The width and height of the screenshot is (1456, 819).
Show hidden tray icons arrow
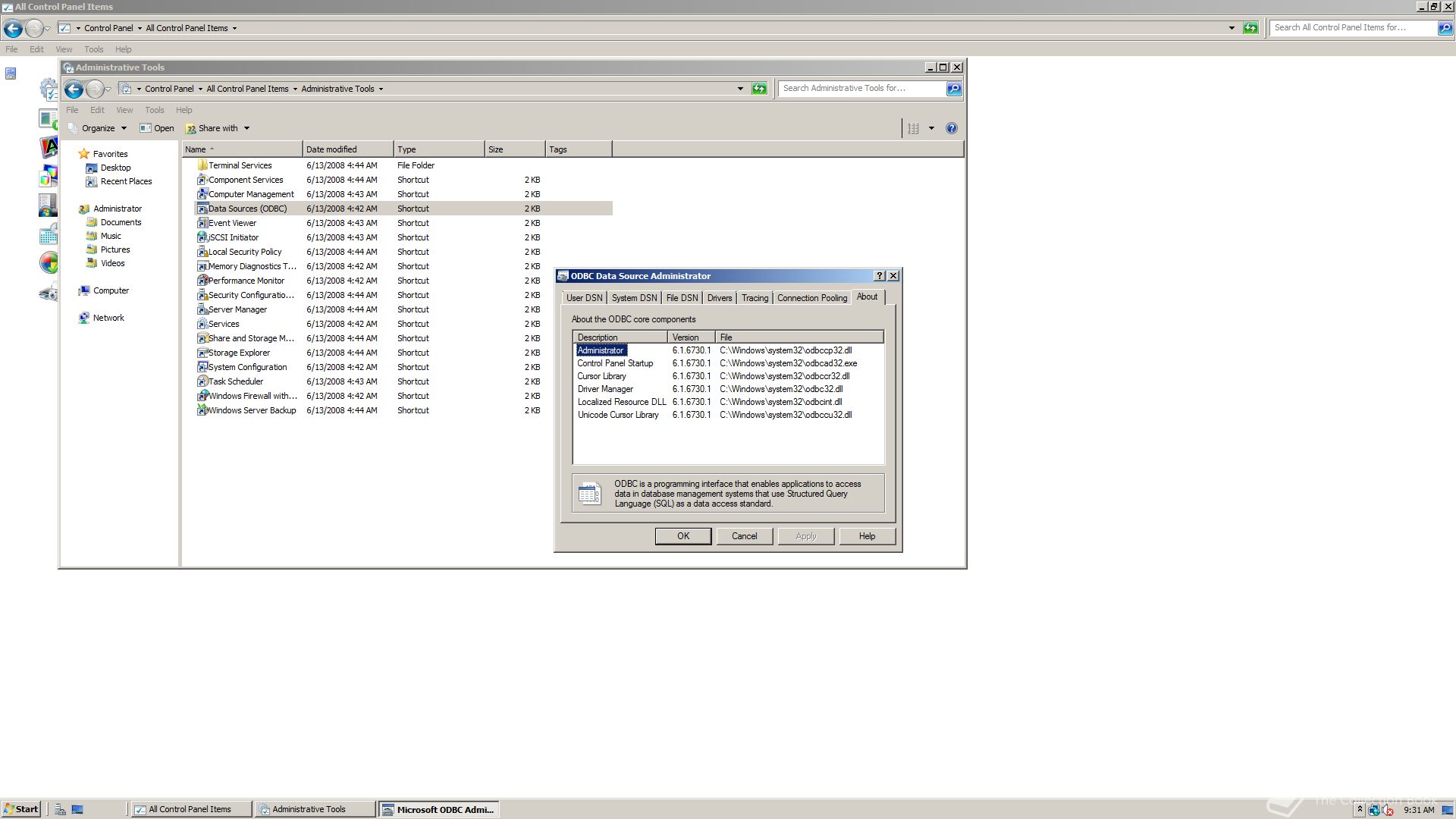coord(1360,810)
